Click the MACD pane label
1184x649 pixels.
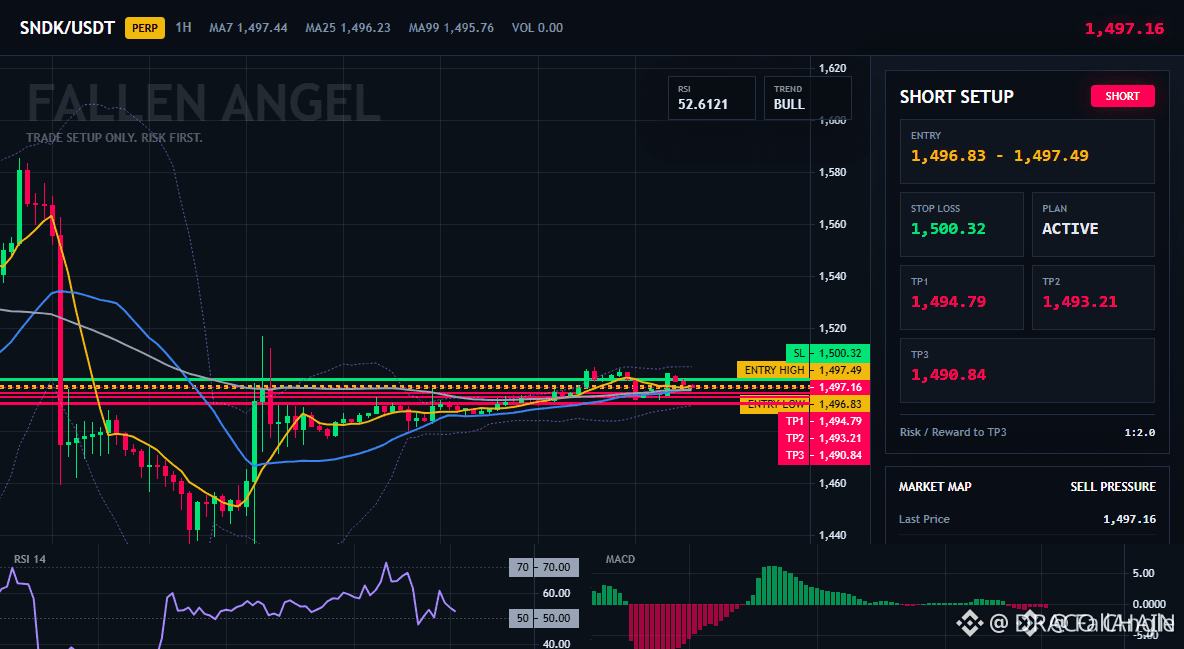click(x=620, y=559)
